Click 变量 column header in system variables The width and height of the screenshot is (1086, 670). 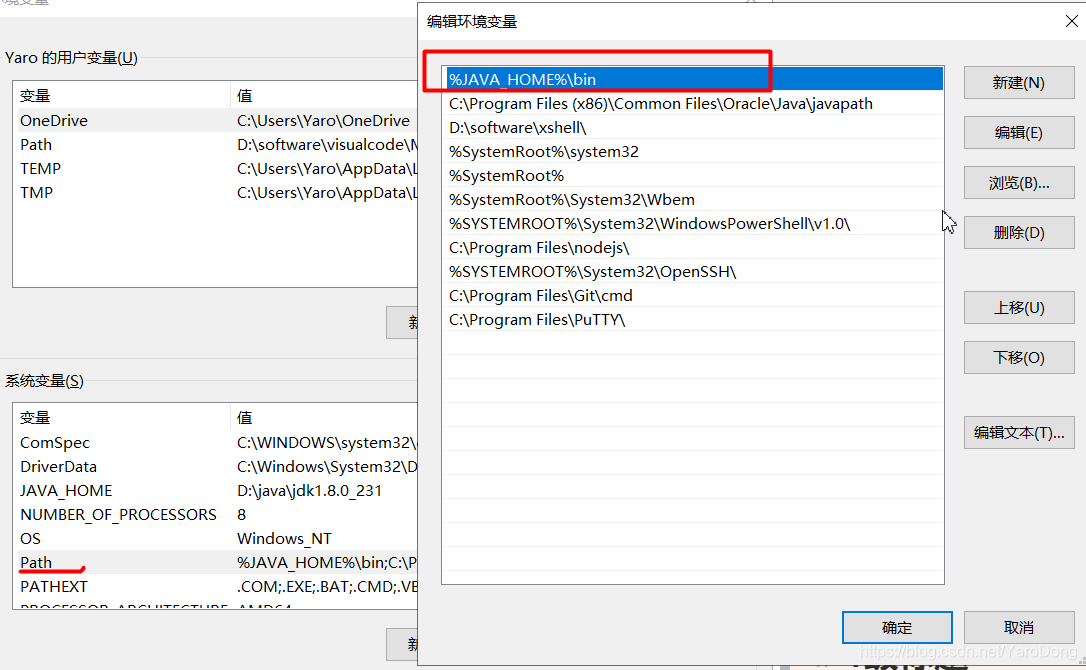(x=123, y=418)
